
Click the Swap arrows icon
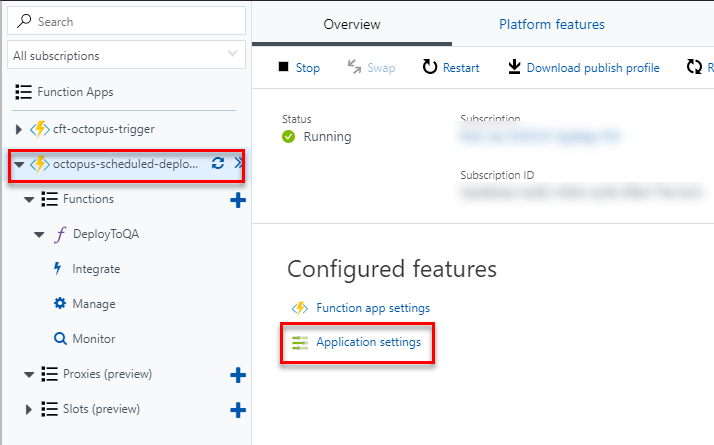click(354, 66)
